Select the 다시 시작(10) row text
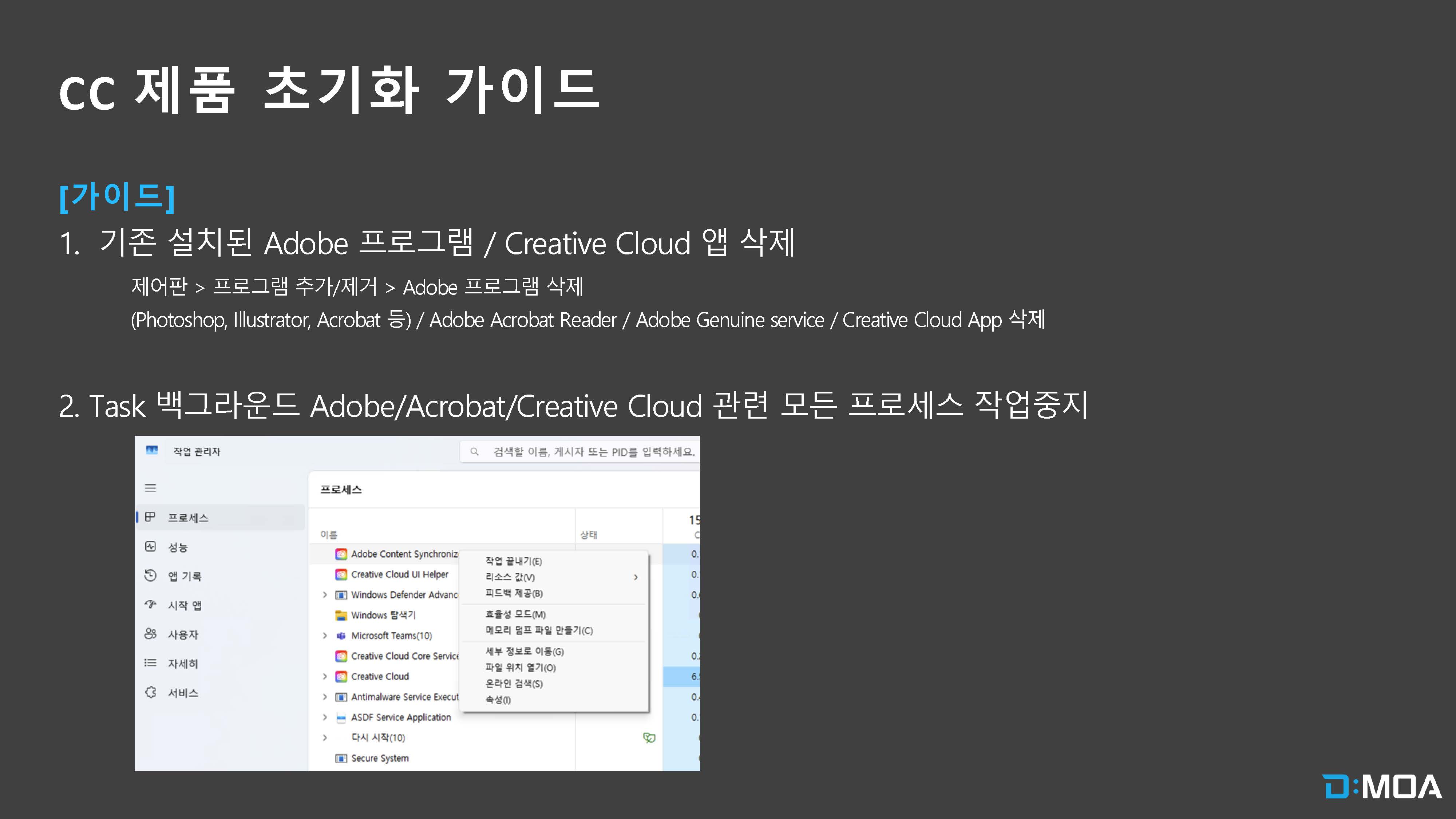The width and height of the screenshot is (1456, 819). [x=378, y=737]
